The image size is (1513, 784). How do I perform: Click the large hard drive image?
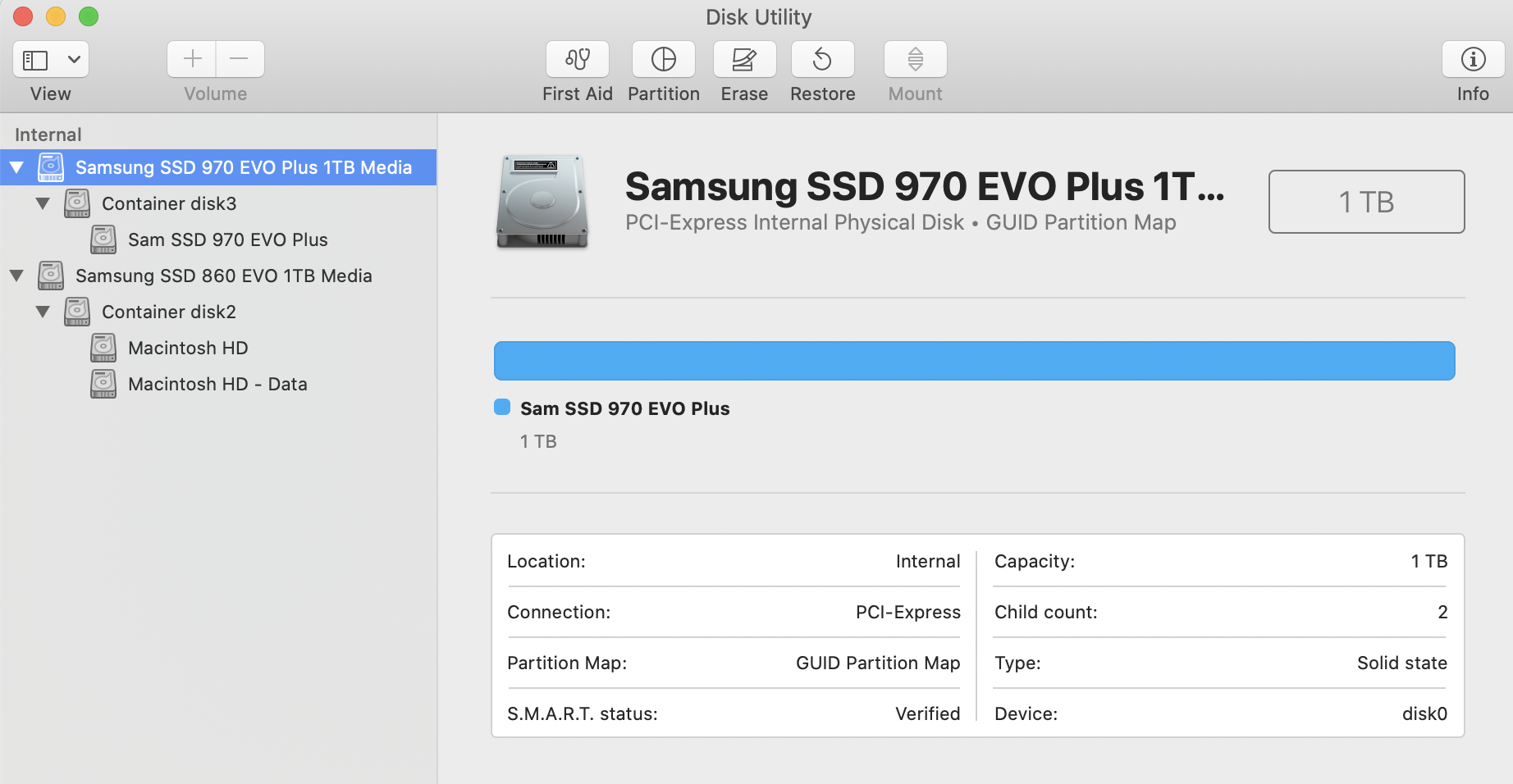[x=542, y=202]
